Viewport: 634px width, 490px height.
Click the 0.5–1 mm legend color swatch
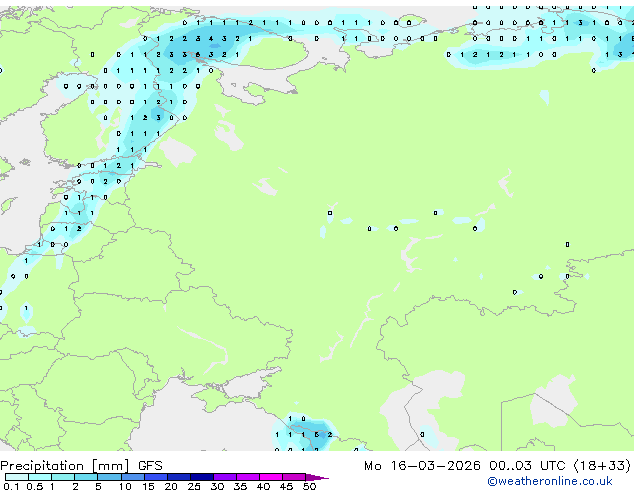tap(40, 477)
